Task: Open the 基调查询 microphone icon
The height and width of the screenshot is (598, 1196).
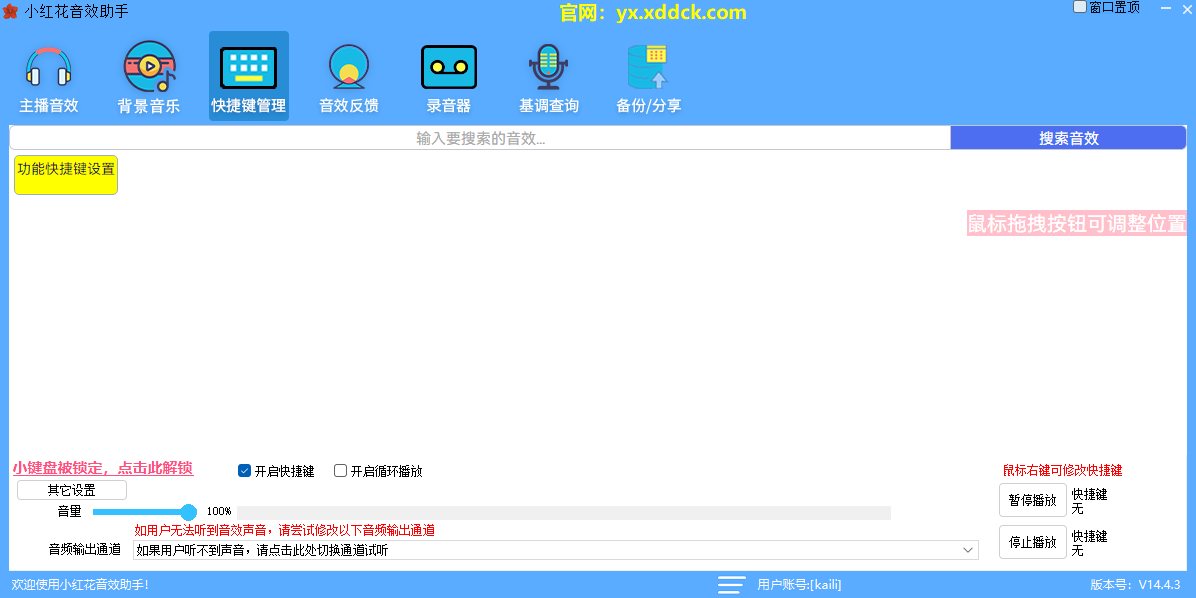Action: (x=548, y=68)
